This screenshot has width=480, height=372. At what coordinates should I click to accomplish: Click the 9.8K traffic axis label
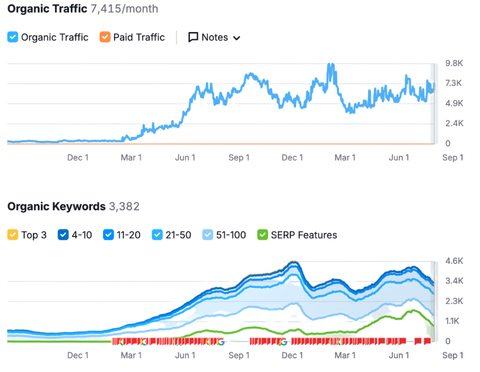(454, 63)
